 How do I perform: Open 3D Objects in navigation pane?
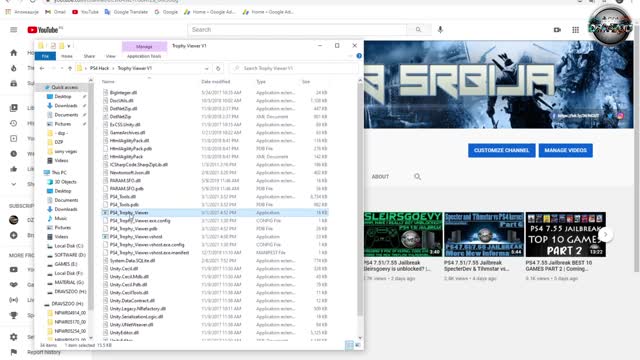pyautogui.click(x=65, y=182)
